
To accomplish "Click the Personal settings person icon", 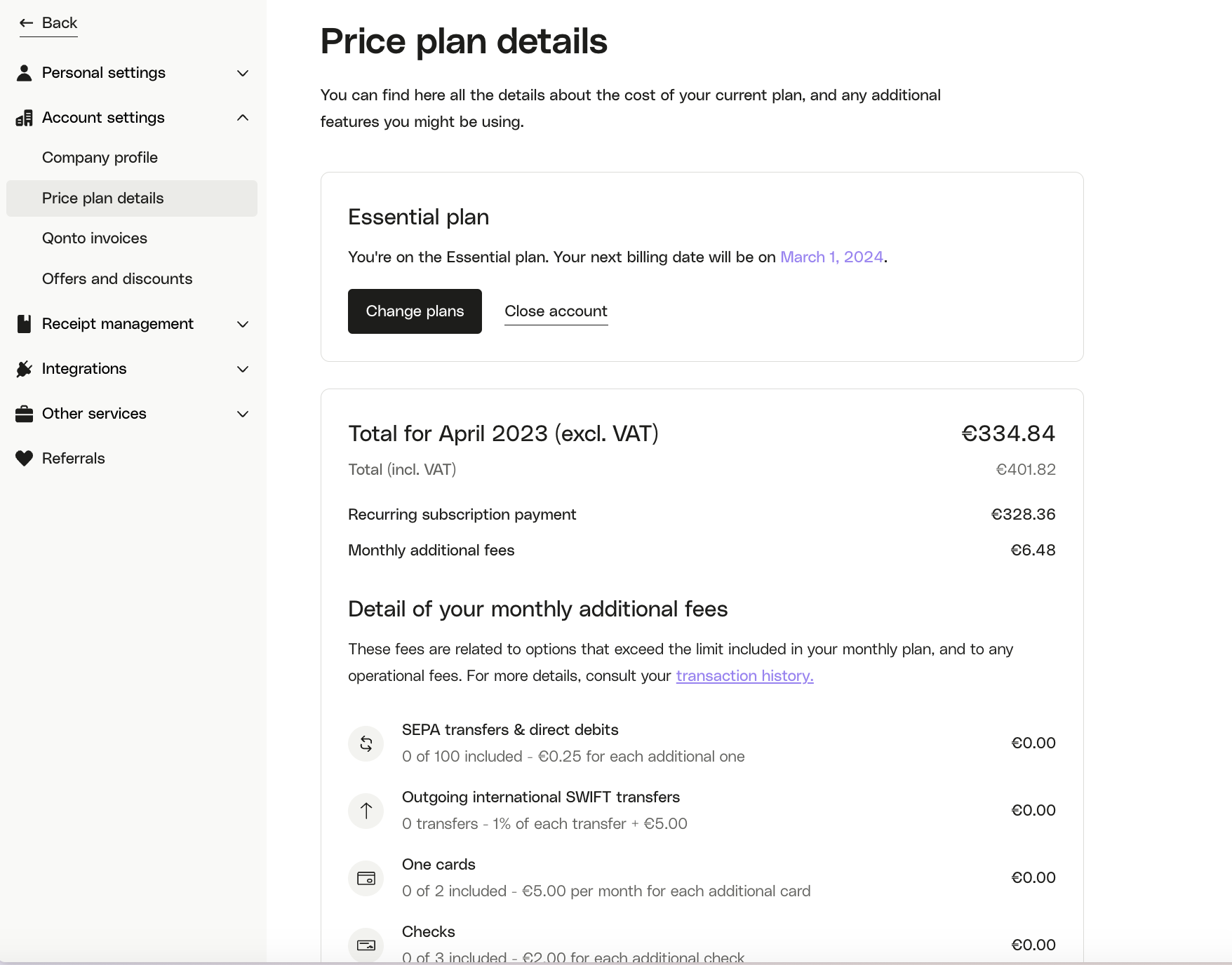I will [24, 73].
